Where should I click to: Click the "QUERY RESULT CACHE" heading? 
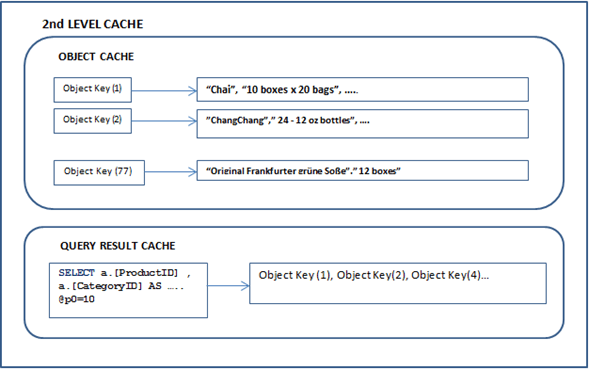coord(118,246)
